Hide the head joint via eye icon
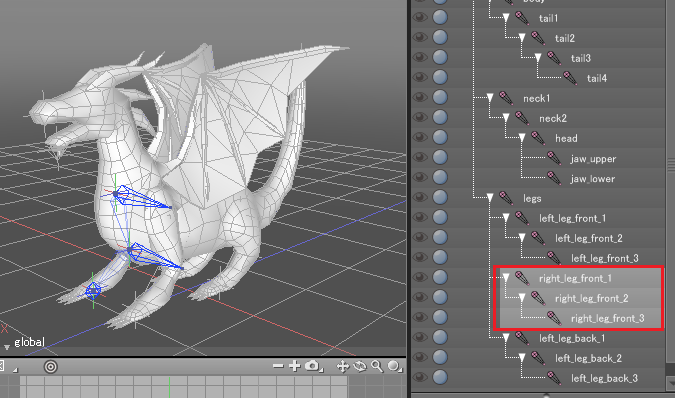Viewport: 678px width, 398px height. click(420, 138)
